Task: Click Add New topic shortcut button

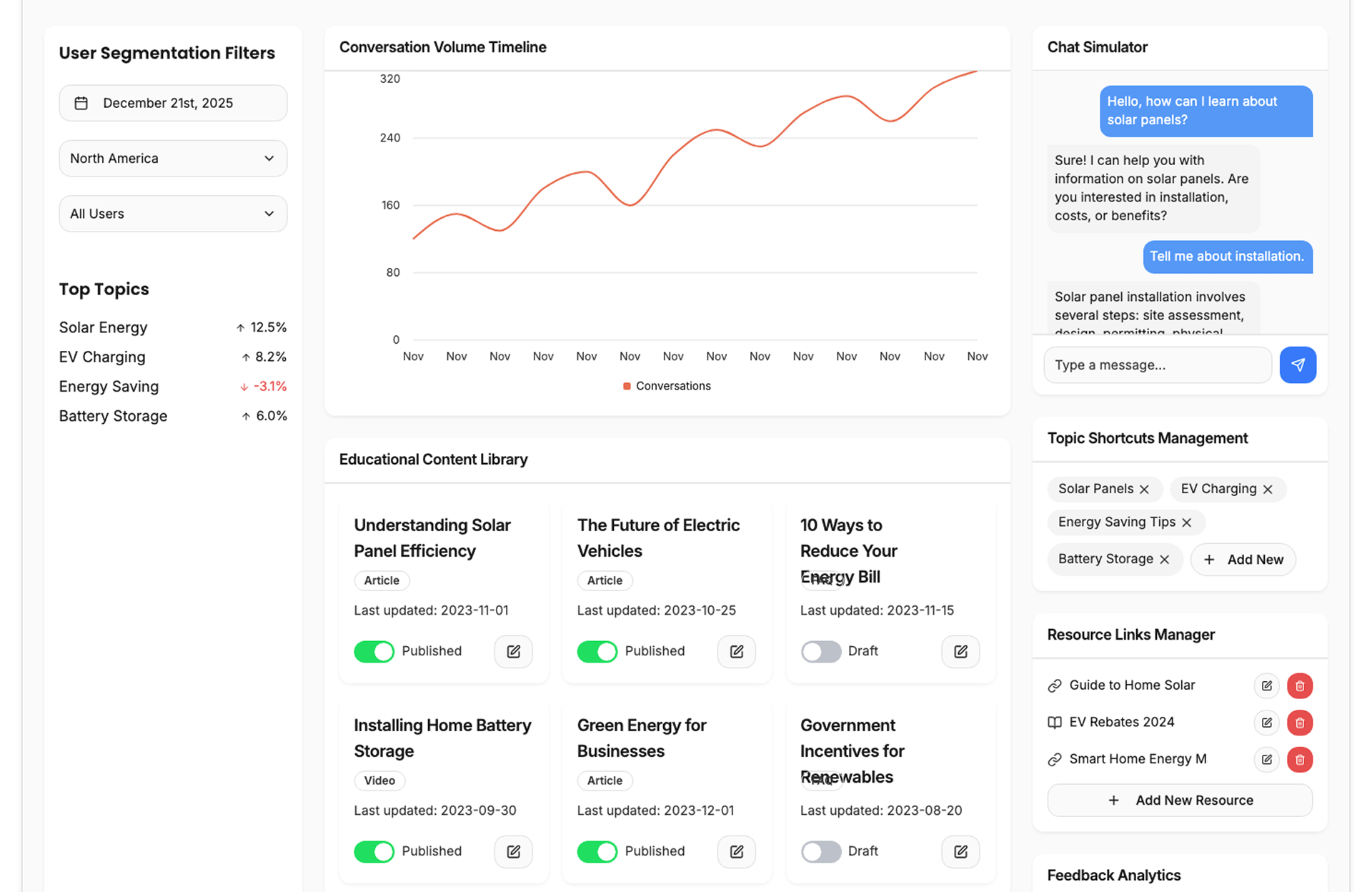Action: tap(1243, 560)
